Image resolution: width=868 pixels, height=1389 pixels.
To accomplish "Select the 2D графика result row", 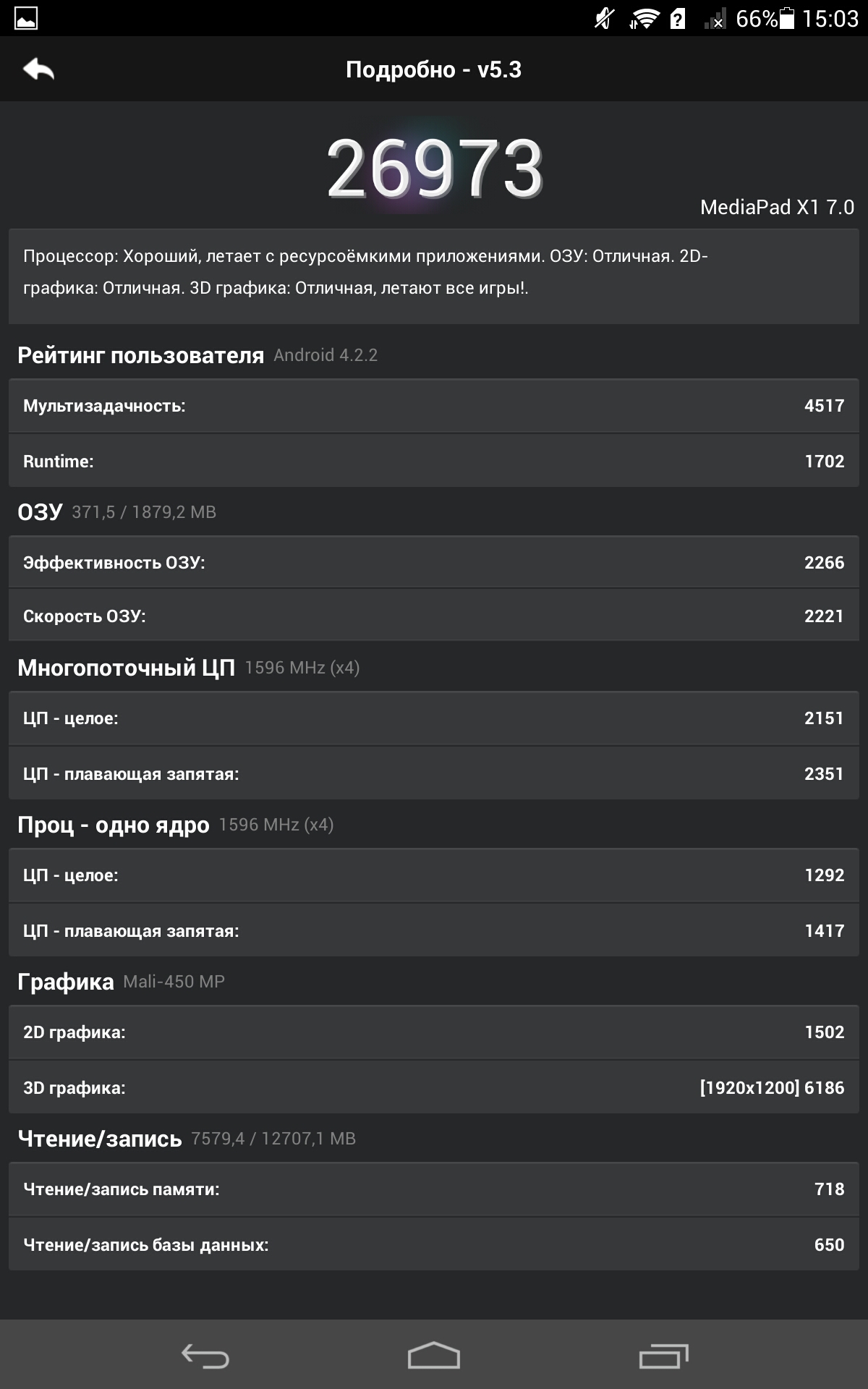I will [434, 1032].
